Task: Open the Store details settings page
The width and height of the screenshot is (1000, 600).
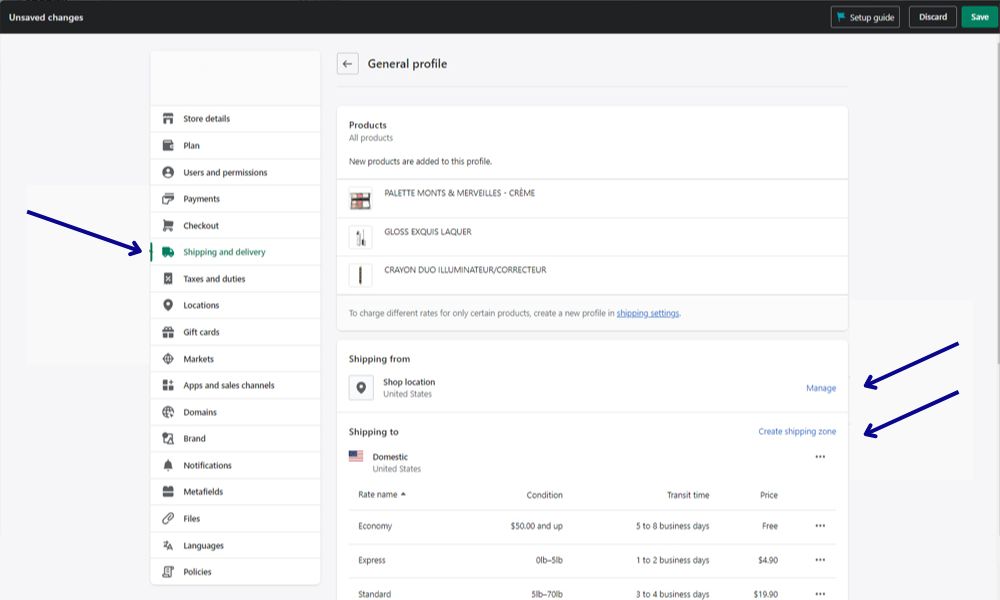Action: pyautogui.click(x=235, y=119)
